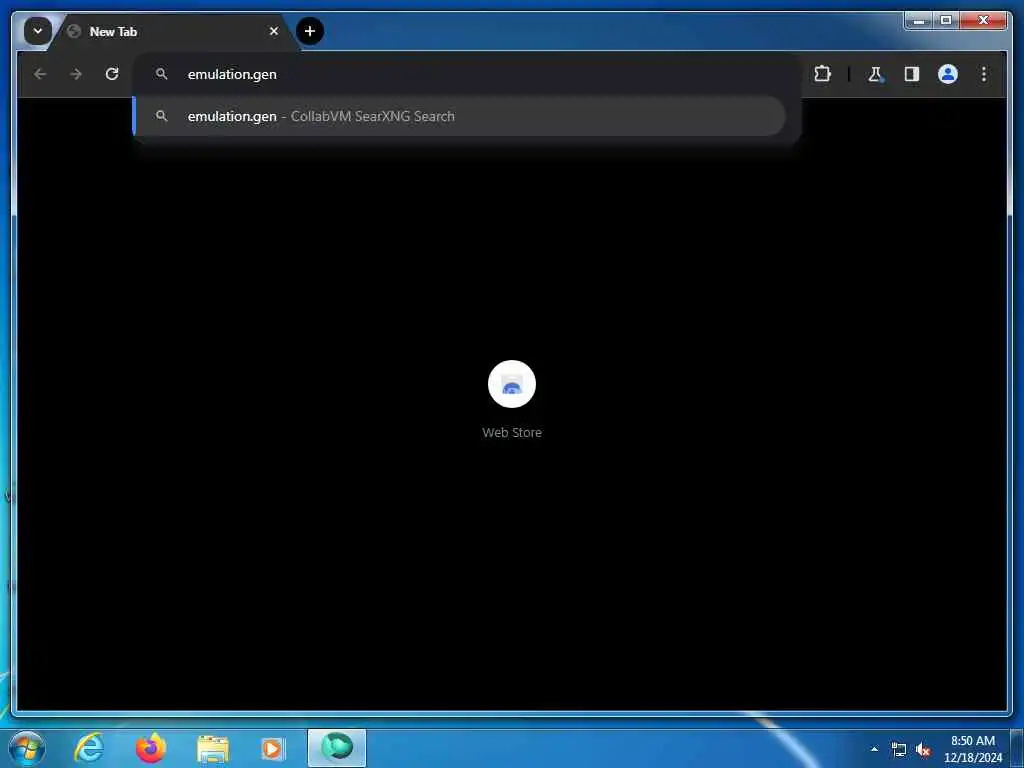The height and width of the screenshot is (768, 1024).
Task: Open Windows Explorer from taskbar
Action: [212, 748]
